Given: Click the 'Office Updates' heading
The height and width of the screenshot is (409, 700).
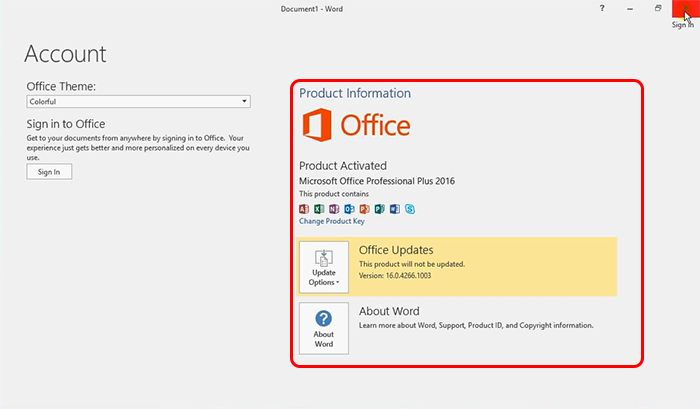Looking at the screenshot, I should [x=396, y=250].
